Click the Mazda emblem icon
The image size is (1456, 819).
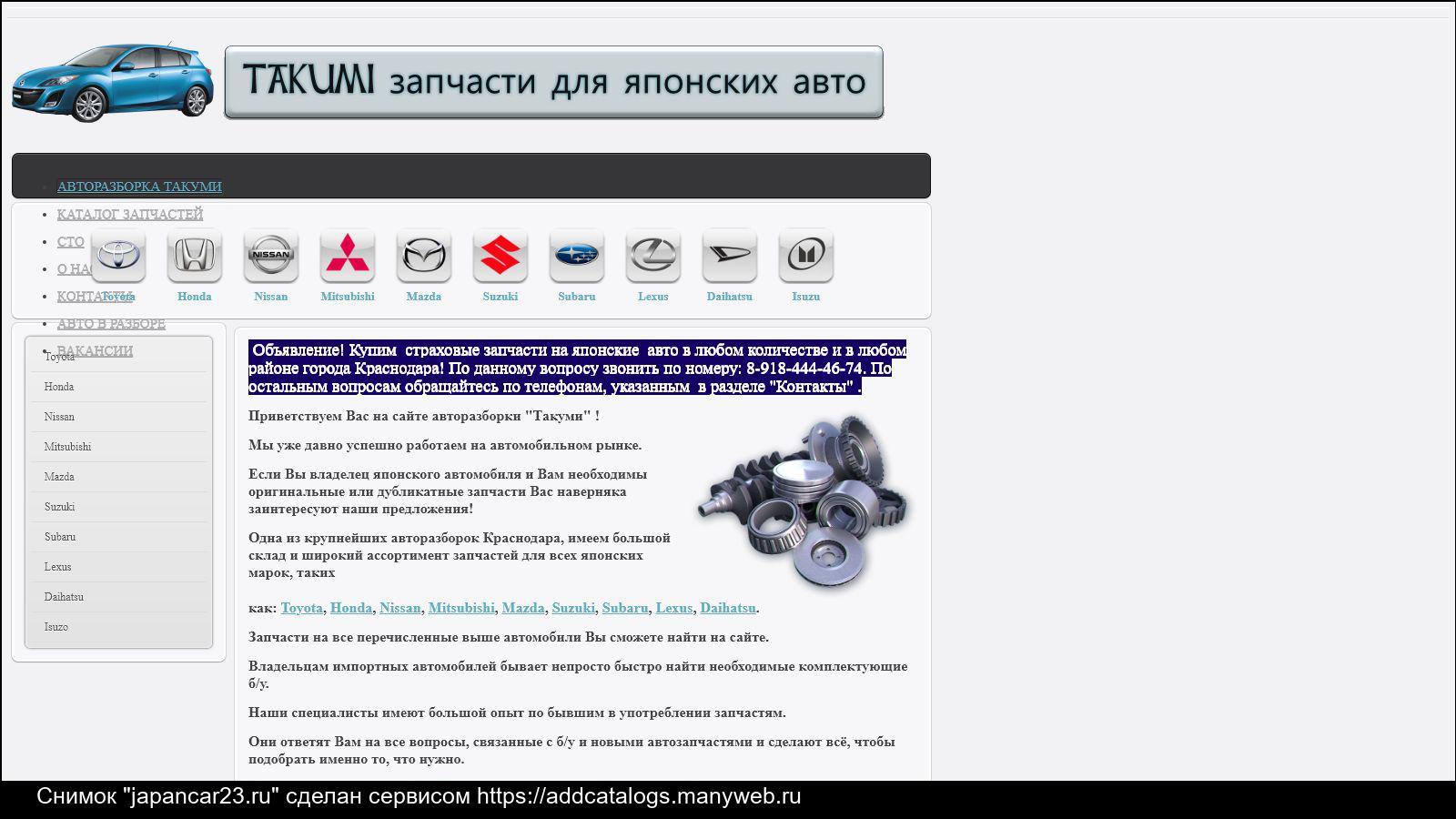click(x=424, y=255)
